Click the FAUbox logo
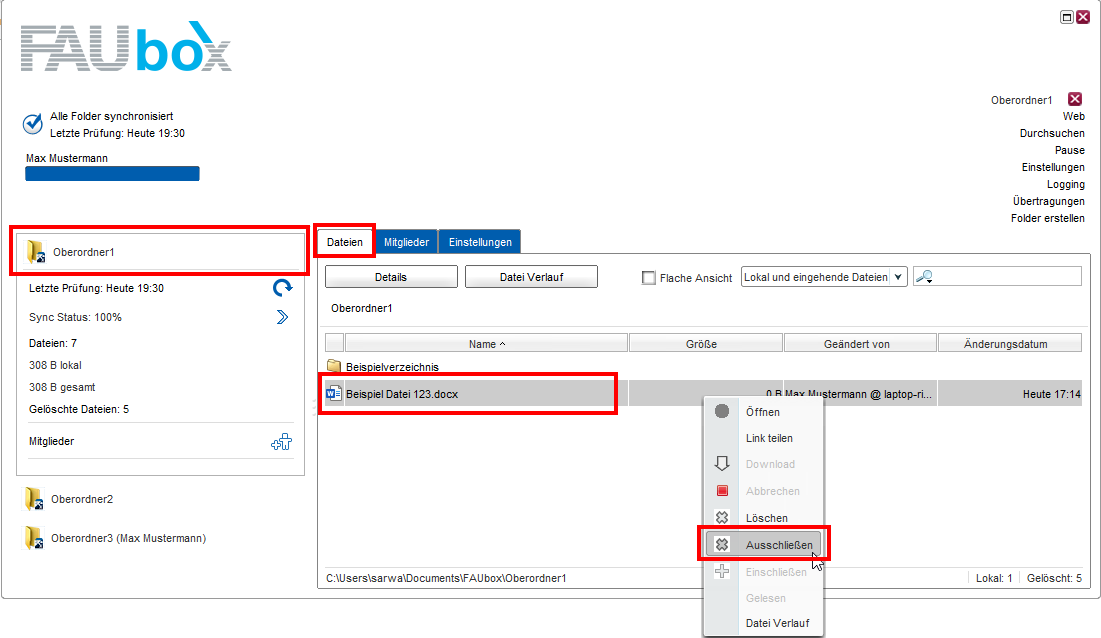Screen dimensions: 1101x638 [126, 46]
